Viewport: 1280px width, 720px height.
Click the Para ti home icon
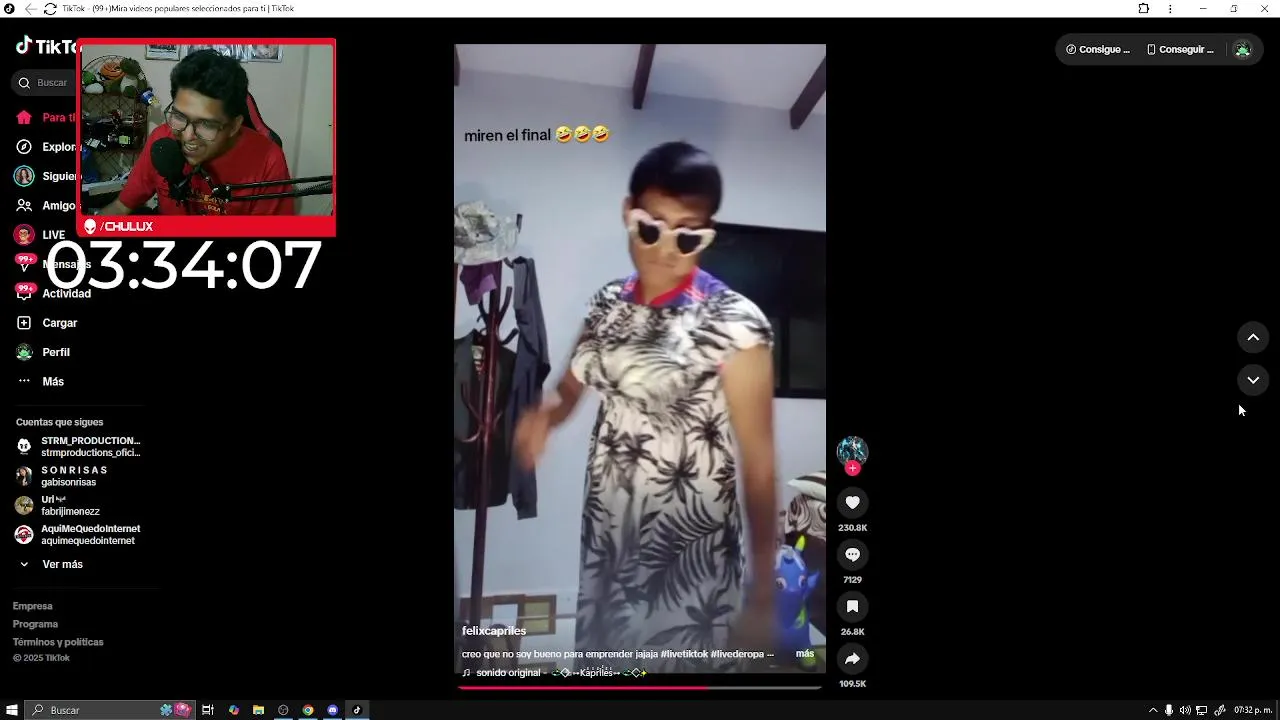point(24,118)
